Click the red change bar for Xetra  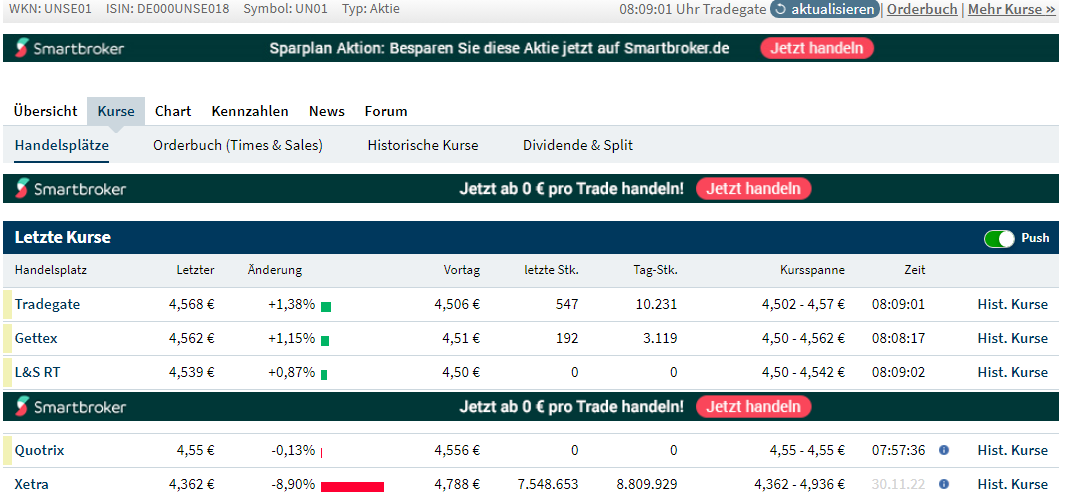(352, 487)
